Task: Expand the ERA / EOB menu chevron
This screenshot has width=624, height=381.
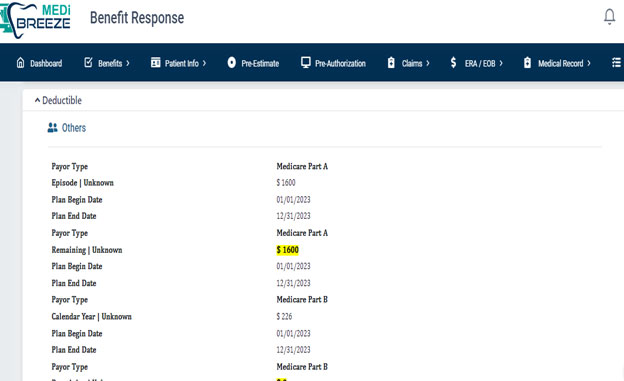Action: point(501,63)
